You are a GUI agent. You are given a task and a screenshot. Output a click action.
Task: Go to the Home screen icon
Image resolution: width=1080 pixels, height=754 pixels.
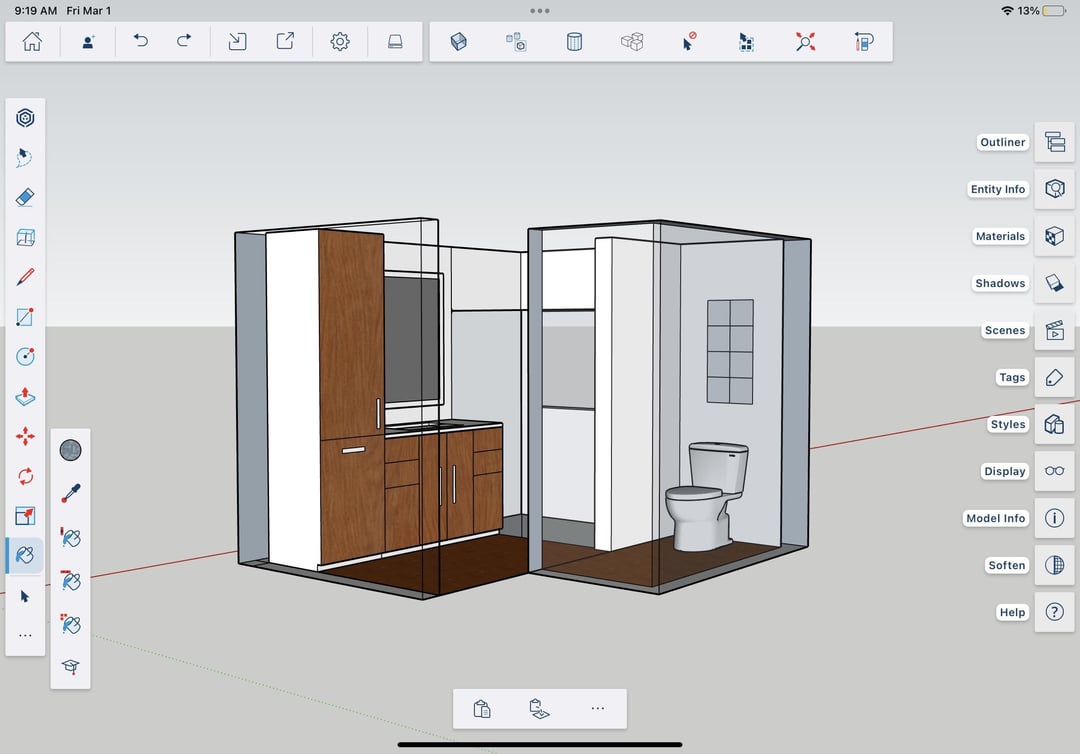(32, 41)
